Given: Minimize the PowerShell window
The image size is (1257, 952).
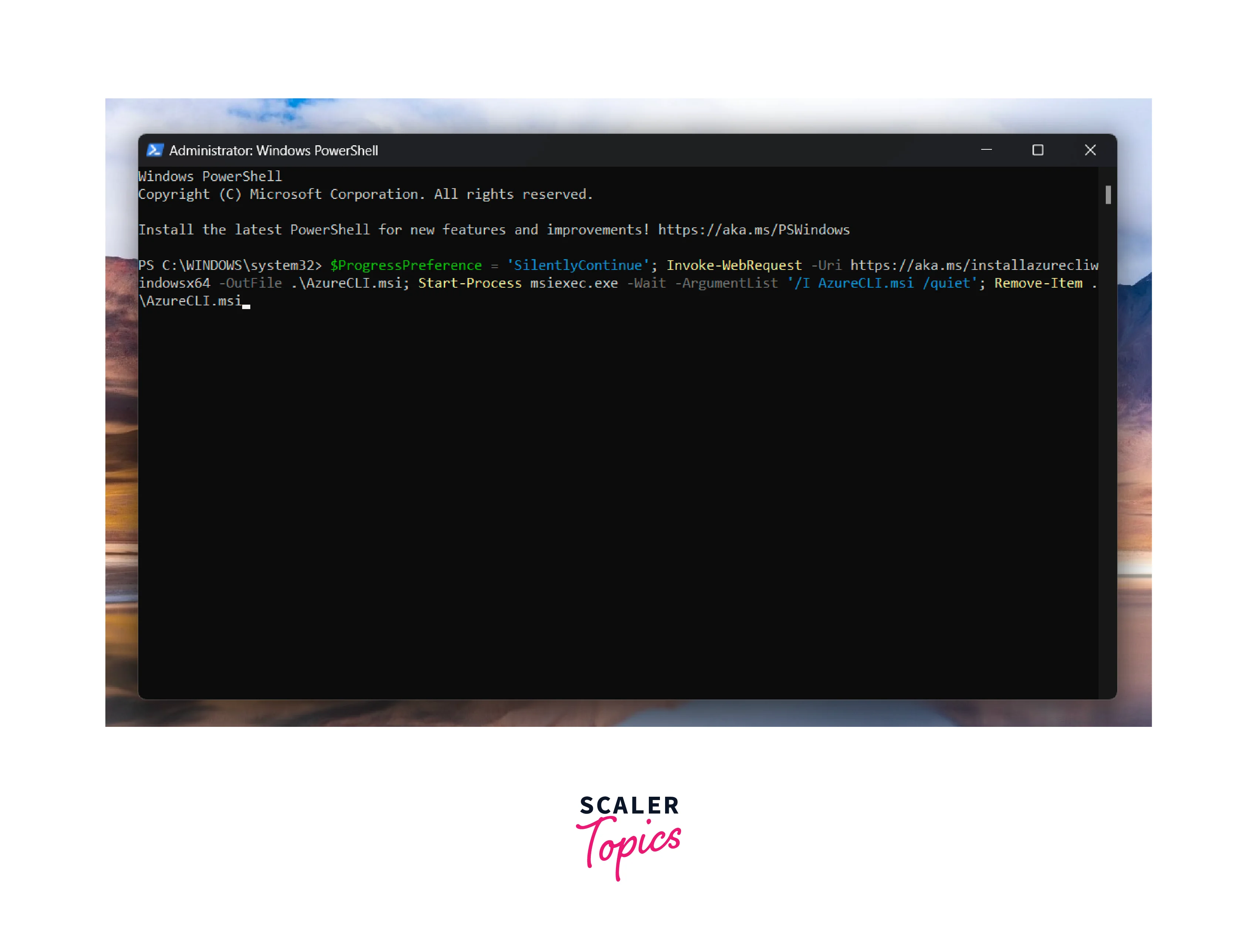Looking at the screenshot, I should 986,150.
